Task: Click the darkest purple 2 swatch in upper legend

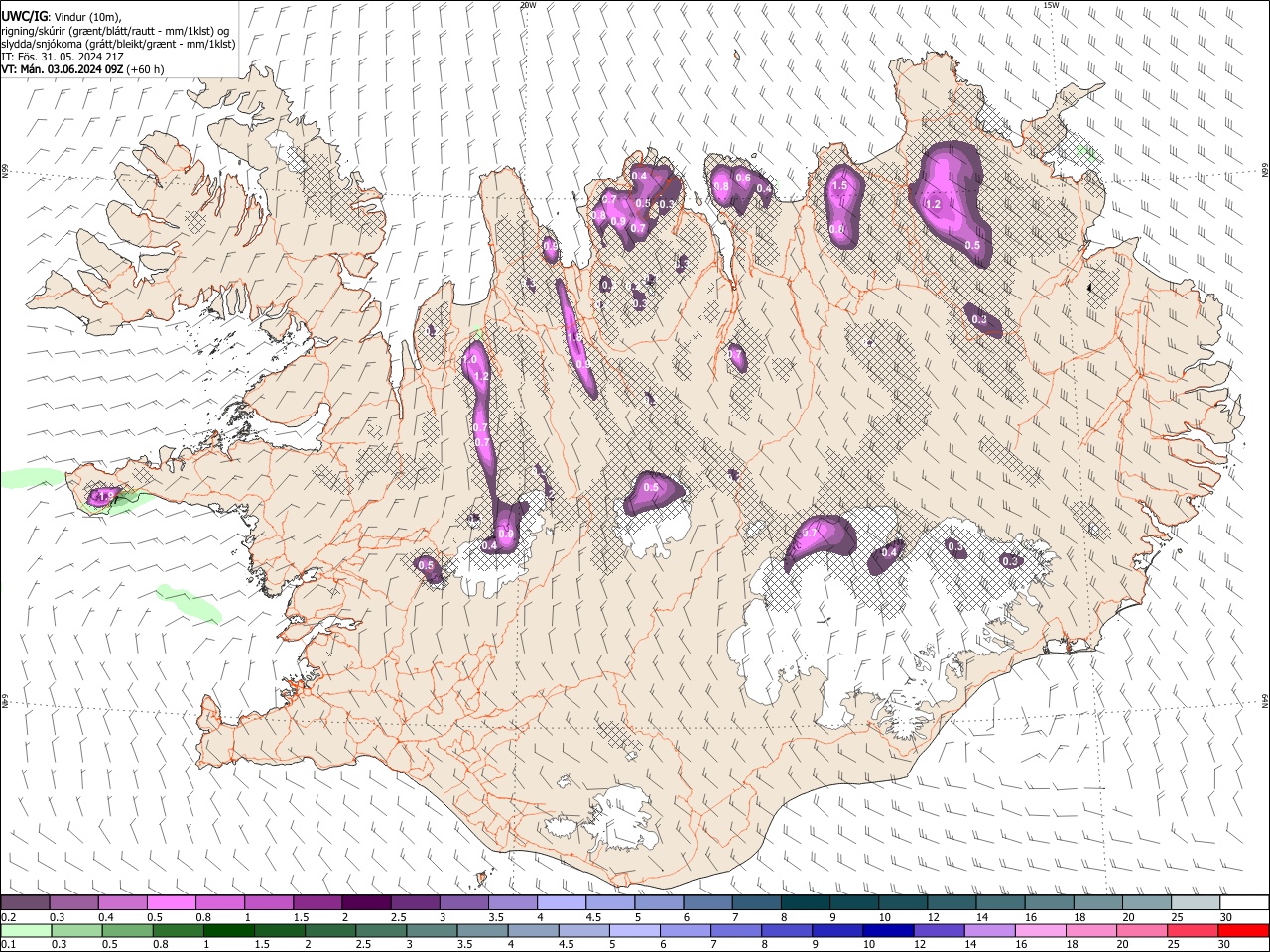Action: pos(366,903)
